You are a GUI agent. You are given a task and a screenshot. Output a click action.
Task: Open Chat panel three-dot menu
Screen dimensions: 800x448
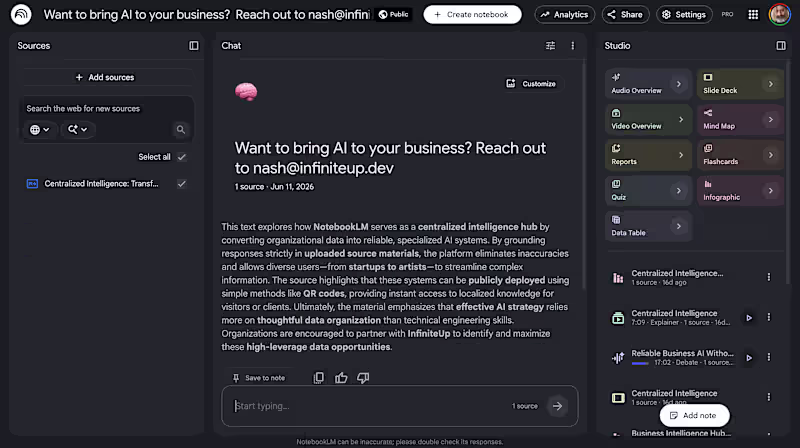point(572,46)
